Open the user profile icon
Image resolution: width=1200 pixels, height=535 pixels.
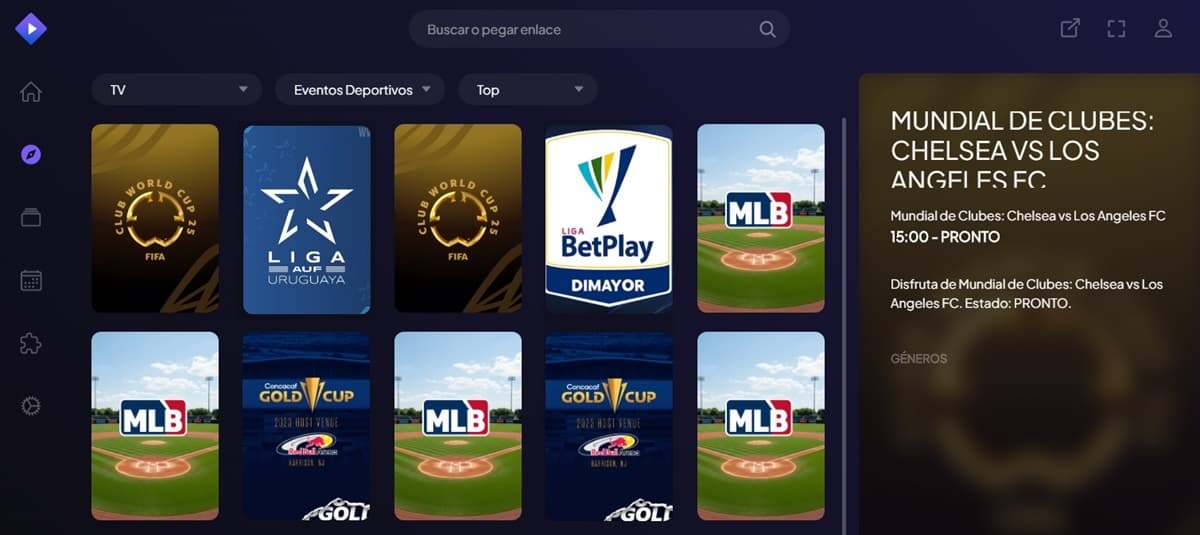(x=1163, y=29)
